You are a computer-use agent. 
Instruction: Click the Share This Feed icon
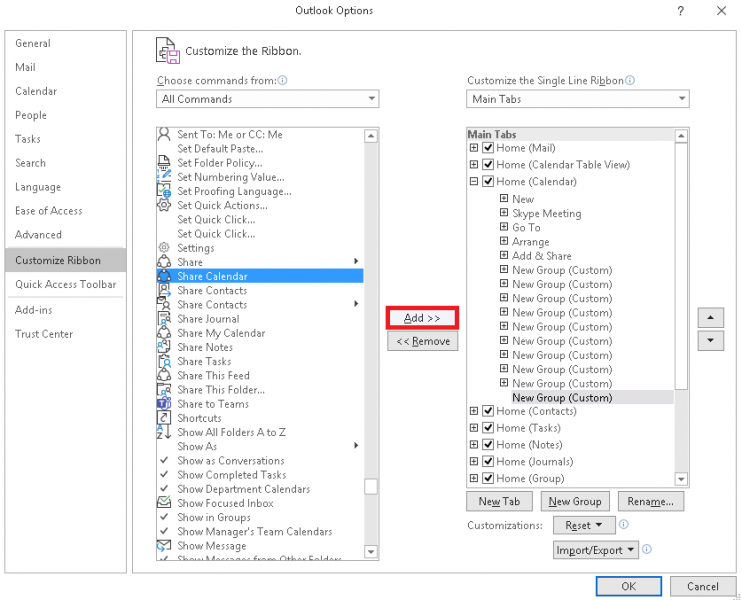point(164,375)
